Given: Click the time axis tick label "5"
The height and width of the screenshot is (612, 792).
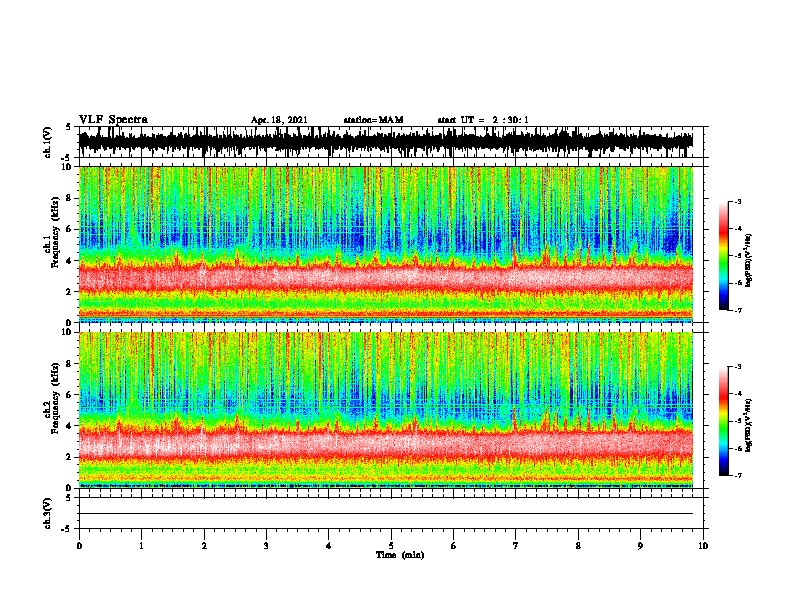Looking at the screenshot, I should coord(391,546).
